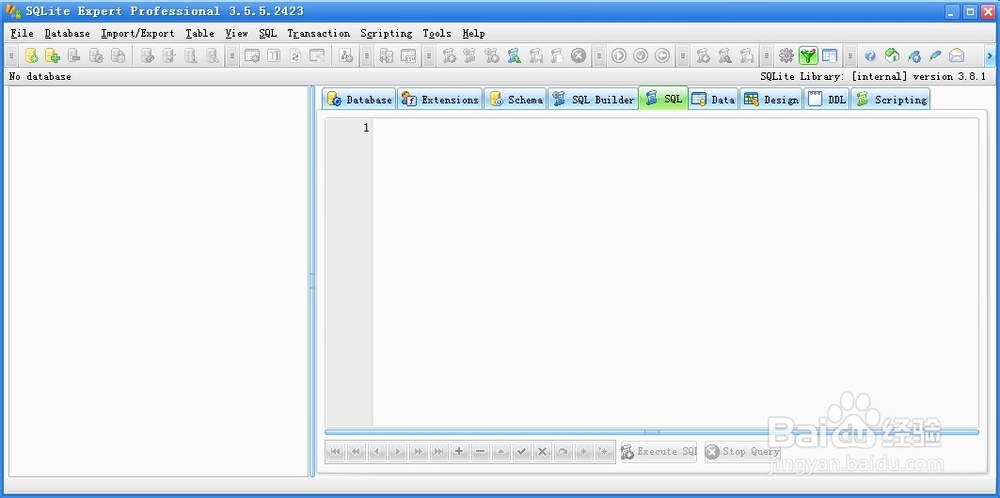Switch to the Data tab
Screen dimensions: 1000x498
tap(714, 99)
